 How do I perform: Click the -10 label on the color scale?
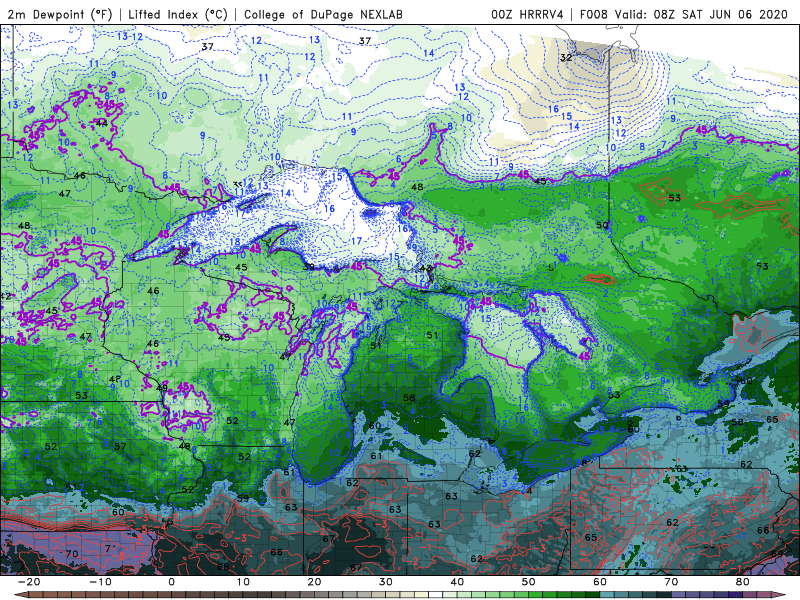(100, 582)
